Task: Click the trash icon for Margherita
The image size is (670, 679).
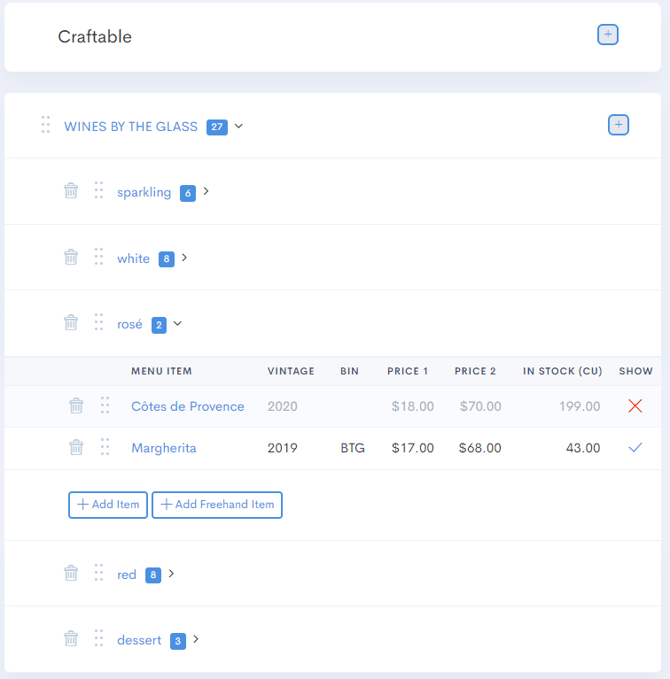Action: pyautogui.click(x=76, y=448)
